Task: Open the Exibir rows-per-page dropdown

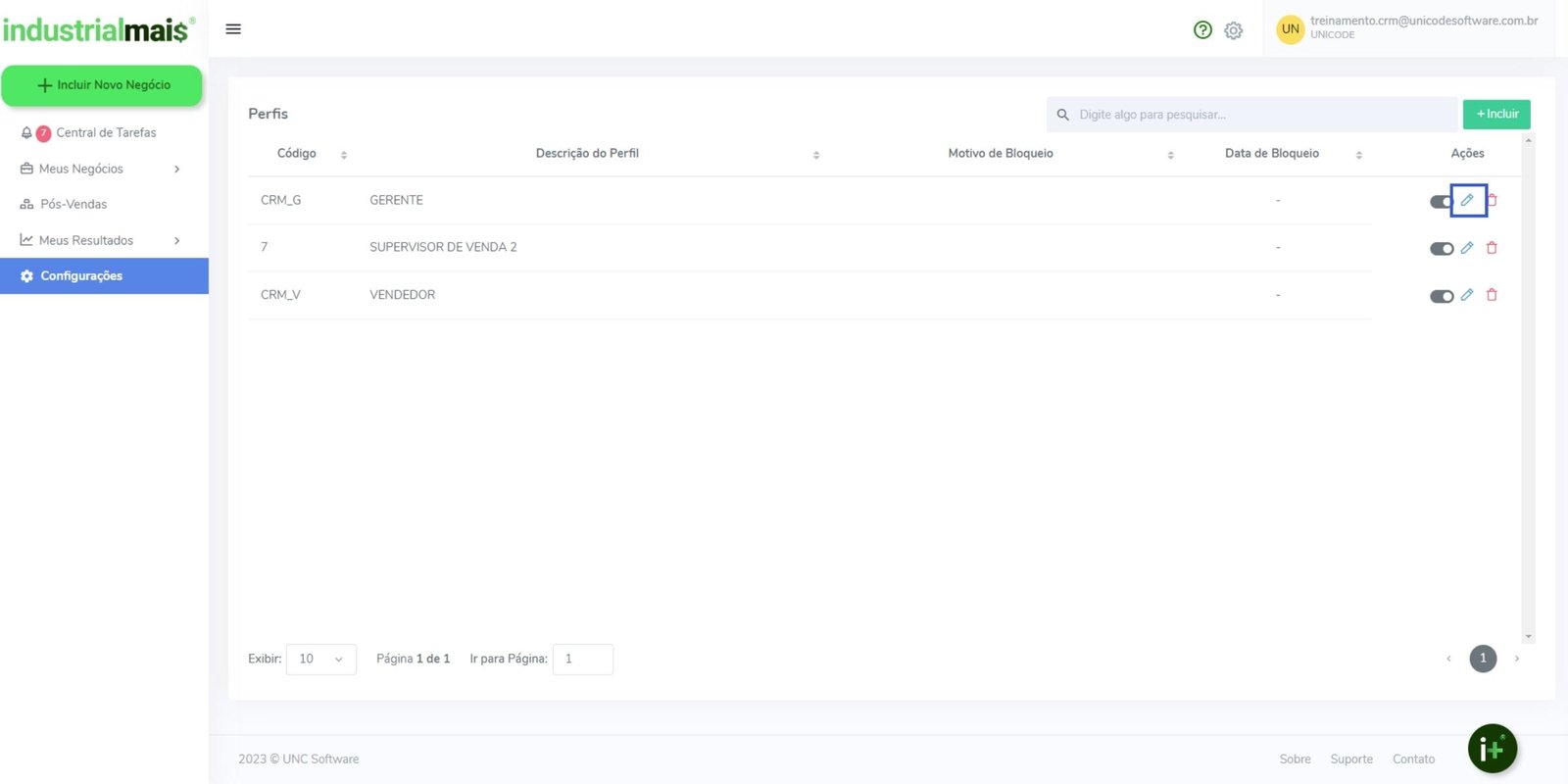Action: pyautogui.click(x=320, y=660)
